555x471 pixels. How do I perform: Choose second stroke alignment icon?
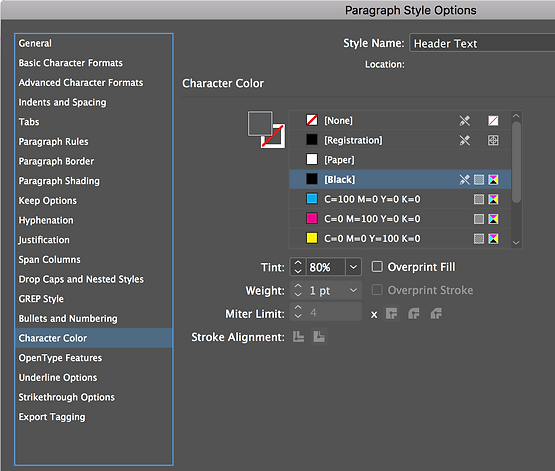click(x=319, y=337)
